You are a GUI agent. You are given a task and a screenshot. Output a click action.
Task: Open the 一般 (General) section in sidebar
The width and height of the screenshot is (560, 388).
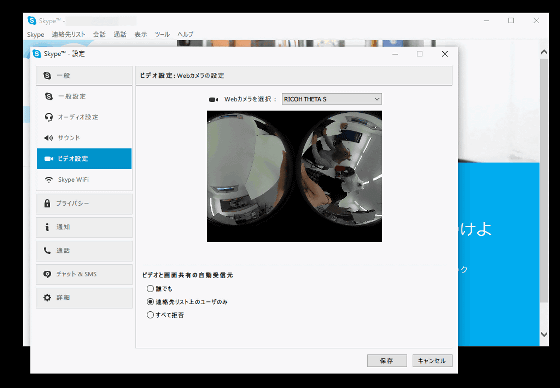(x=84, y=75)
